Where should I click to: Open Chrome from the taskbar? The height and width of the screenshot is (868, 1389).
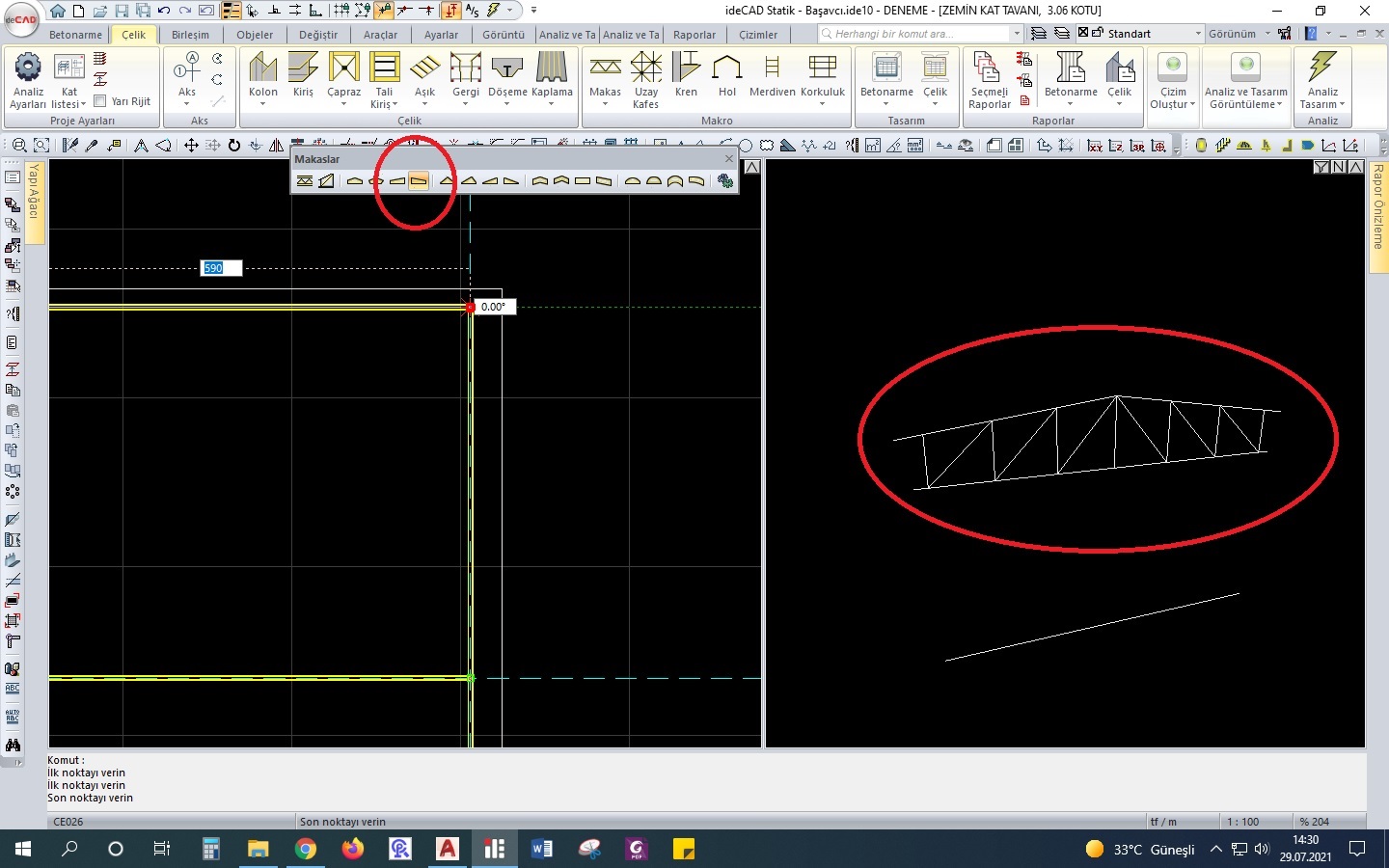click(306, 849)
